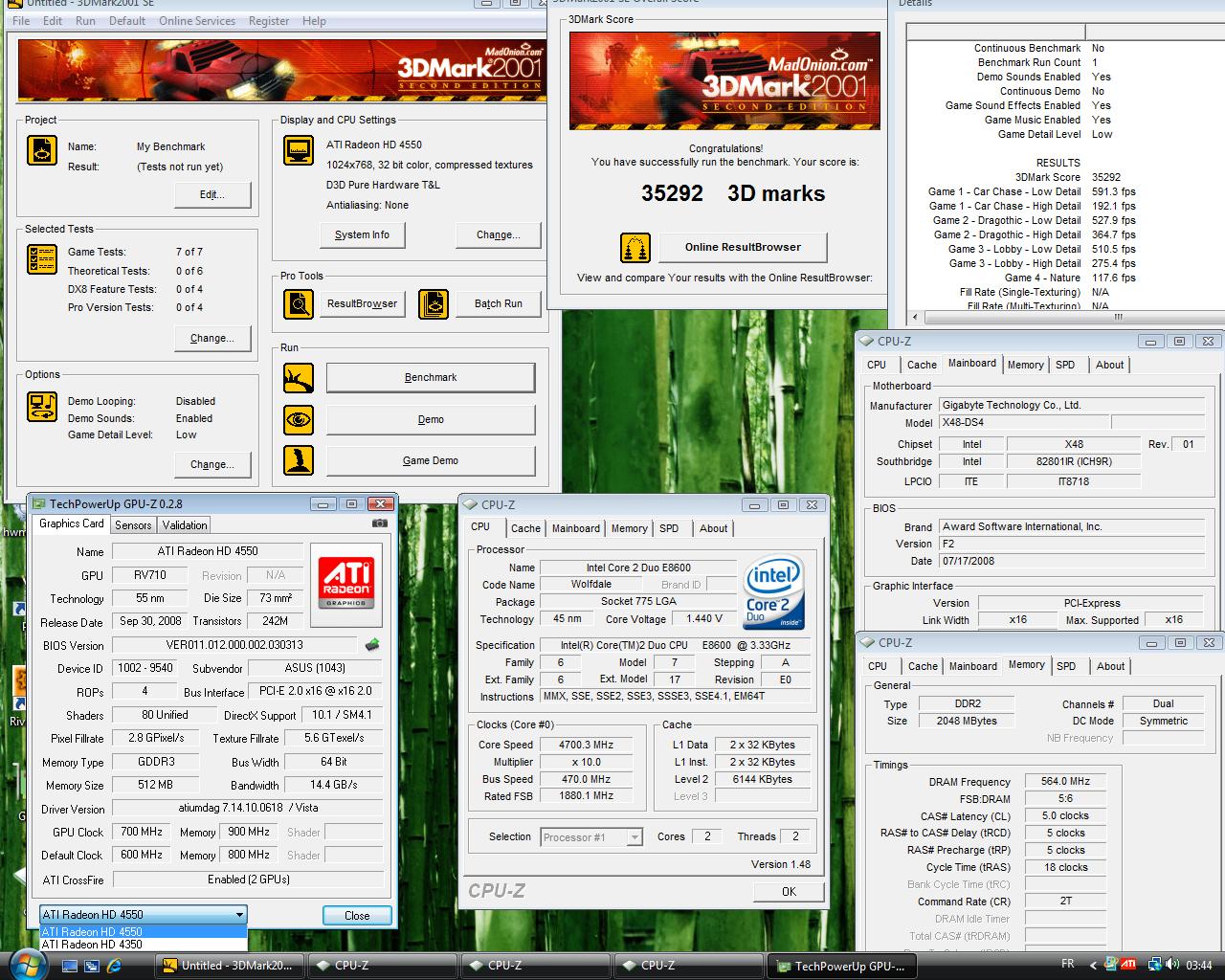Screen dimensions: 1225x980
Task: Click the Details horizontal scrollbar
Action: pos(1065,317)
